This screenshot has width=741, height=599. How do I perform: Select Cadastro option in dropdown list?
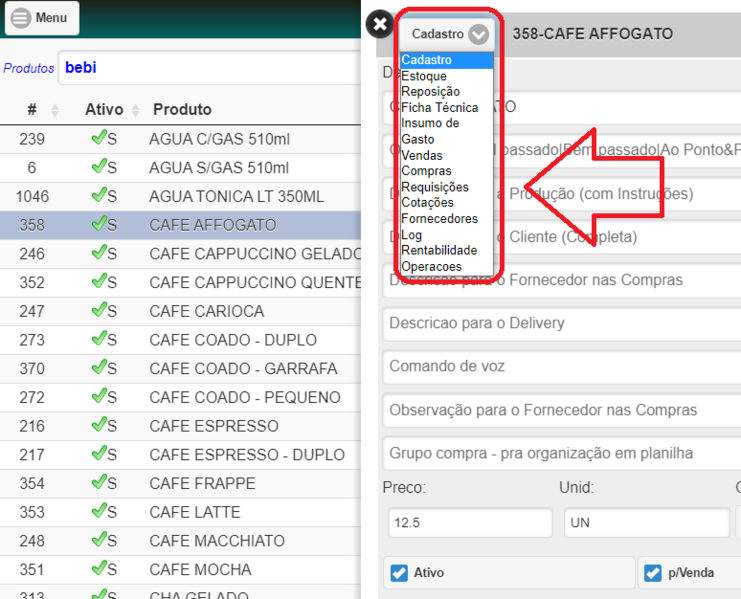tap(447, 60)
